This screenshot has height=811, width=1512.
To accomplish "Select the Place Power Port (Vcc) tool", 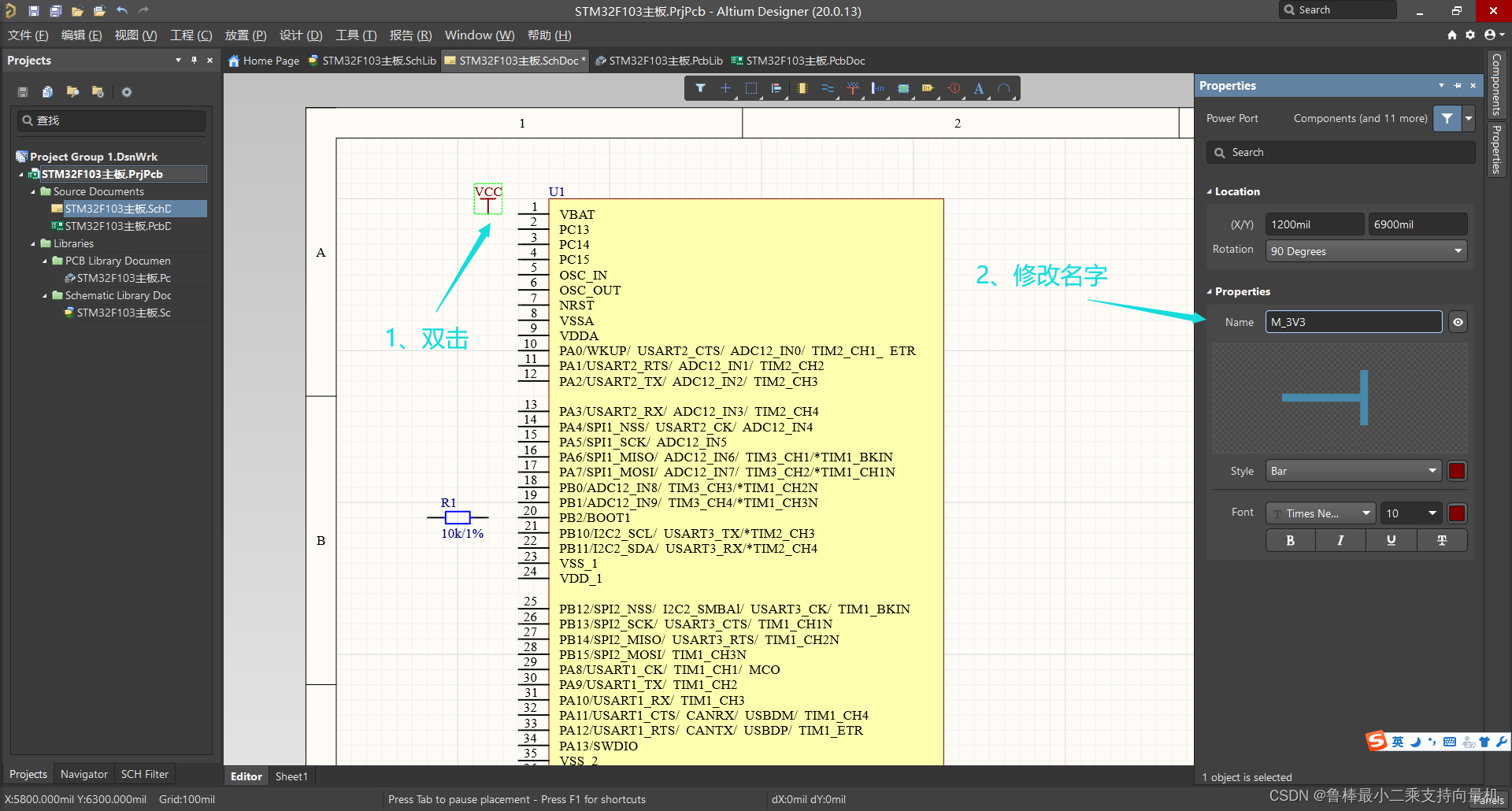I will [x=852, y=88].
